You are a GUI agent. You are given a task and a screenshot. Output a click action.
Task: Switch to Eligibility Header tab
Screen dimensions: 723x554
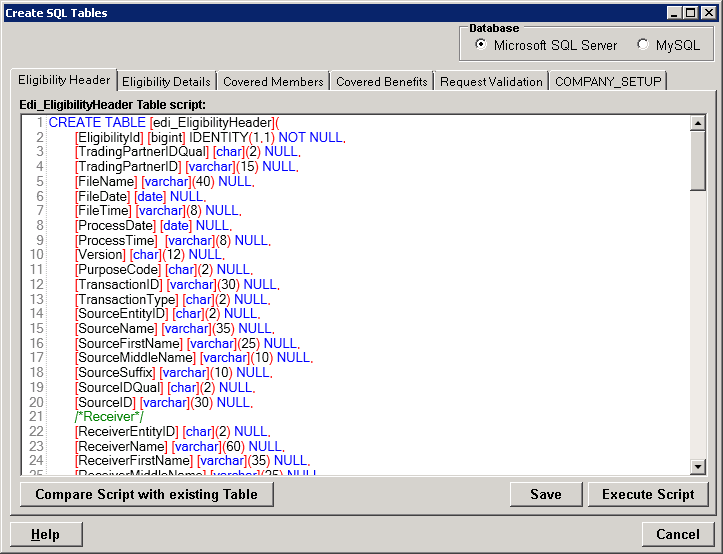(x=63, y=80)
